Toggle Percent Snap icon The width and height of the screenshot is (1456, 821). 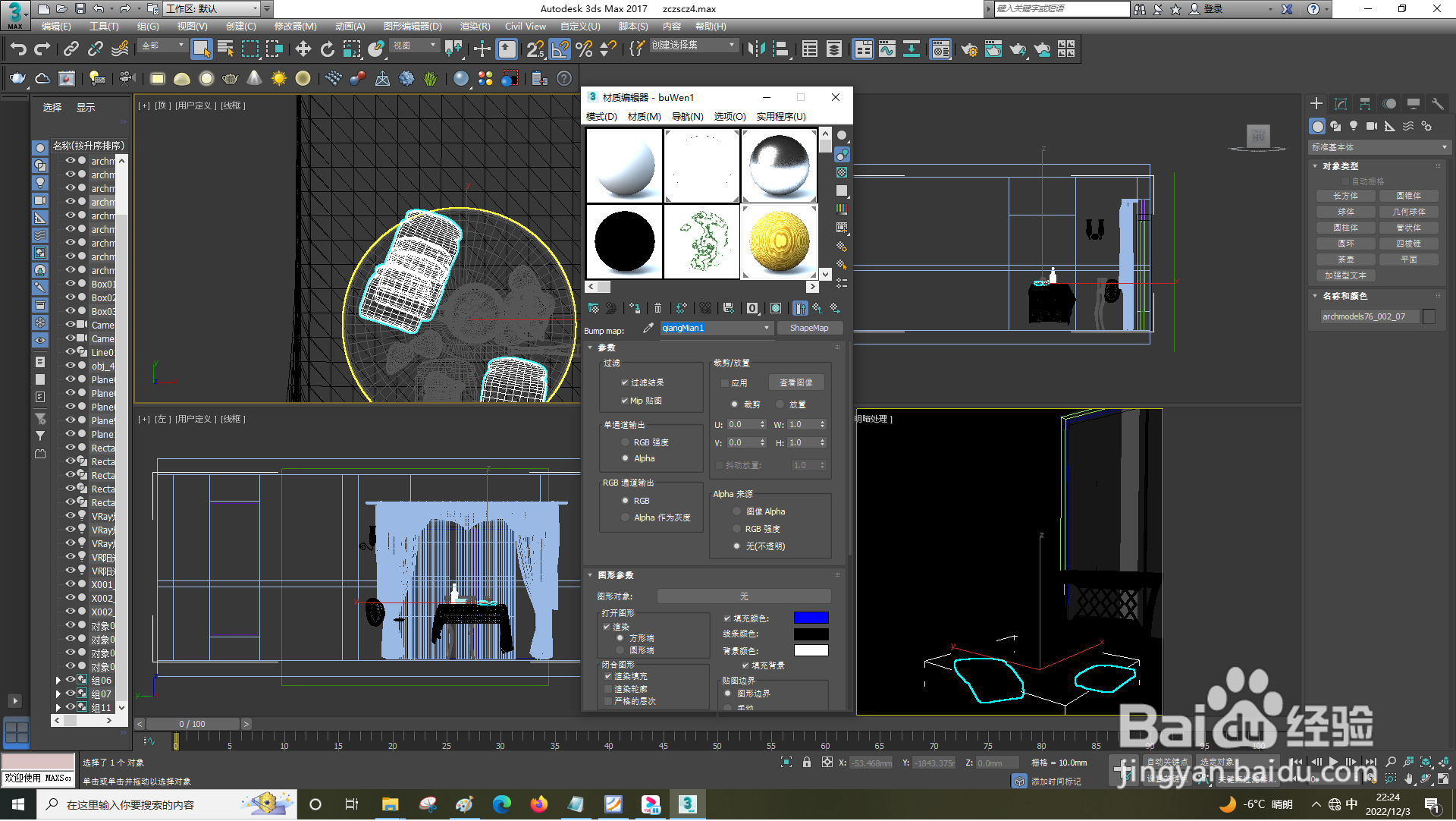(x=584, y=49)
